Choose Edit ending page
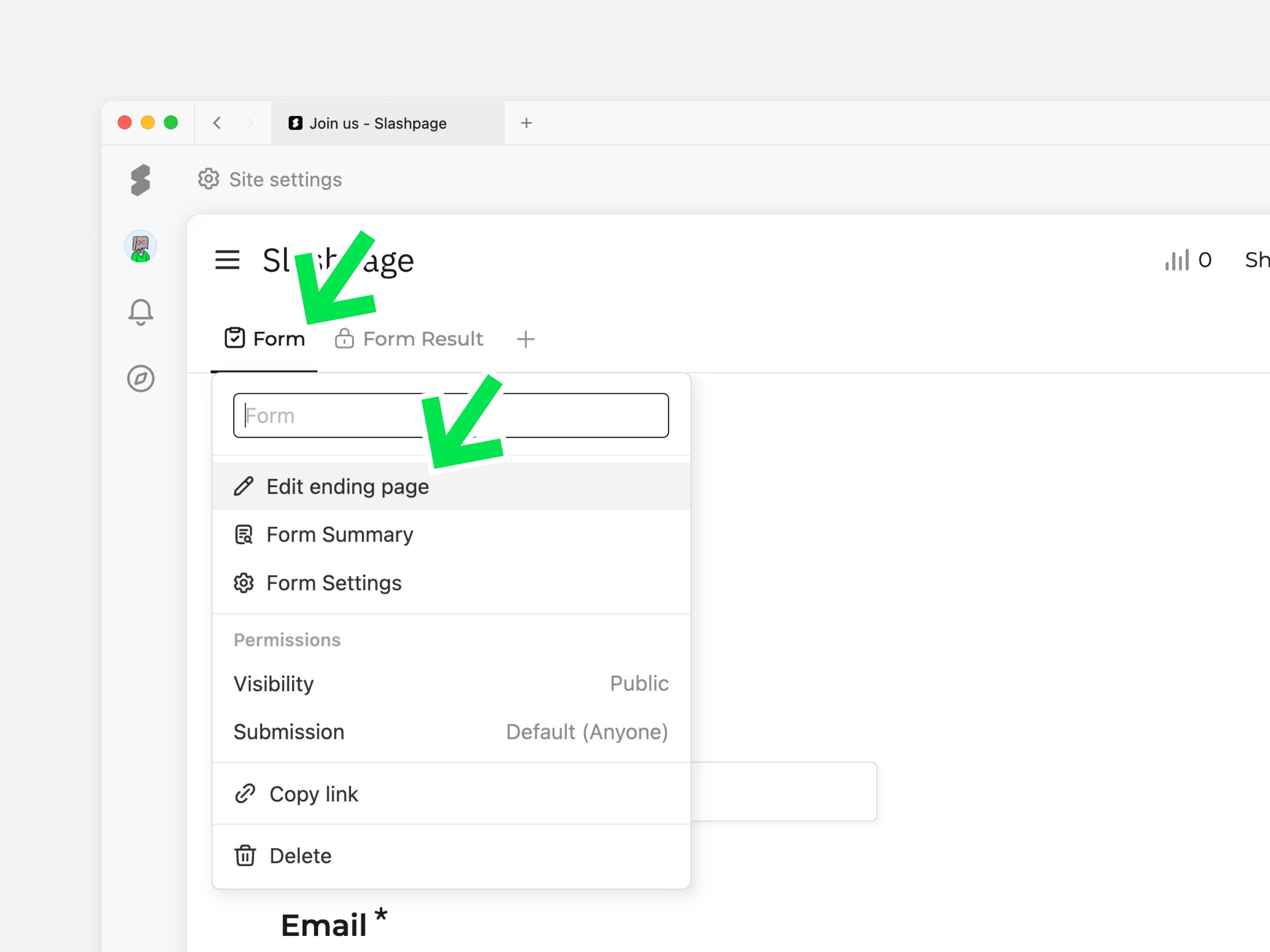Image resolution: width=1270 pixels, height=952 pixels. [451, 487]
